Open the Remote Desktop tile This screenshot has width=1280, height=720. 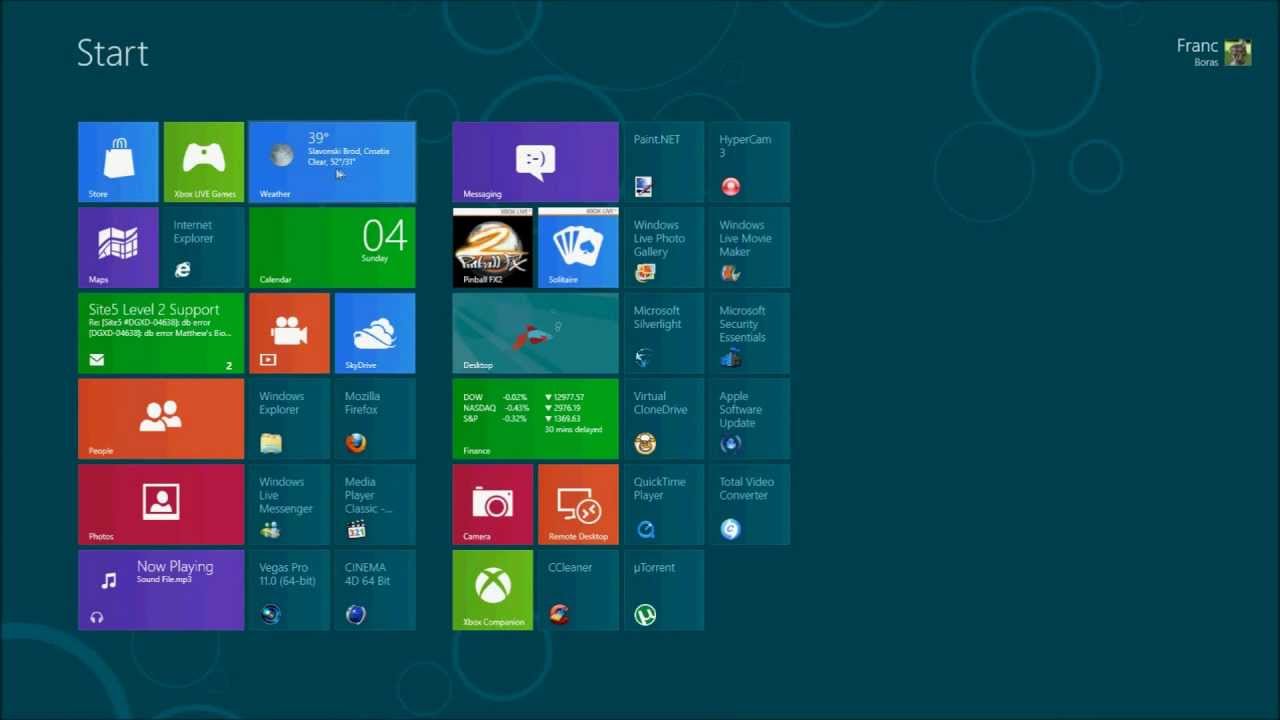click(578, 505)
